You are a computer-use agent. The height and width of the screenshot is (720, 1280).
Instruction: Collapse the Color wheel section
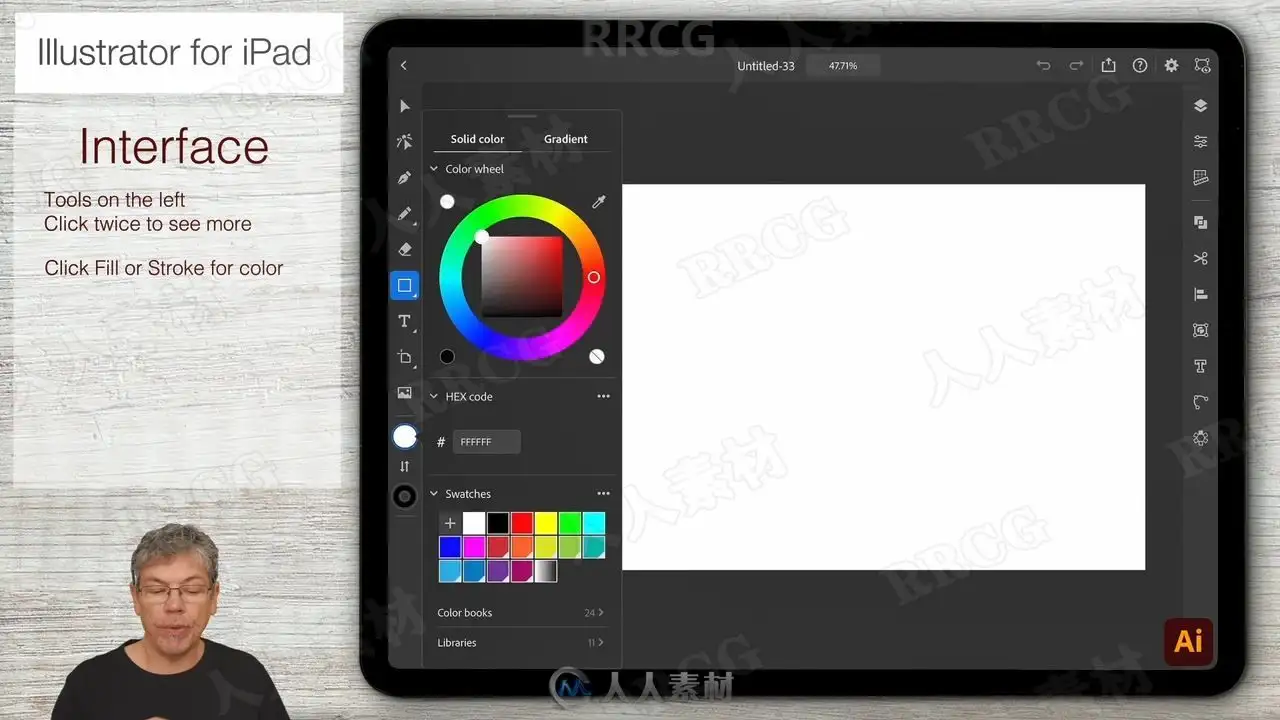(x=434, y=169)
